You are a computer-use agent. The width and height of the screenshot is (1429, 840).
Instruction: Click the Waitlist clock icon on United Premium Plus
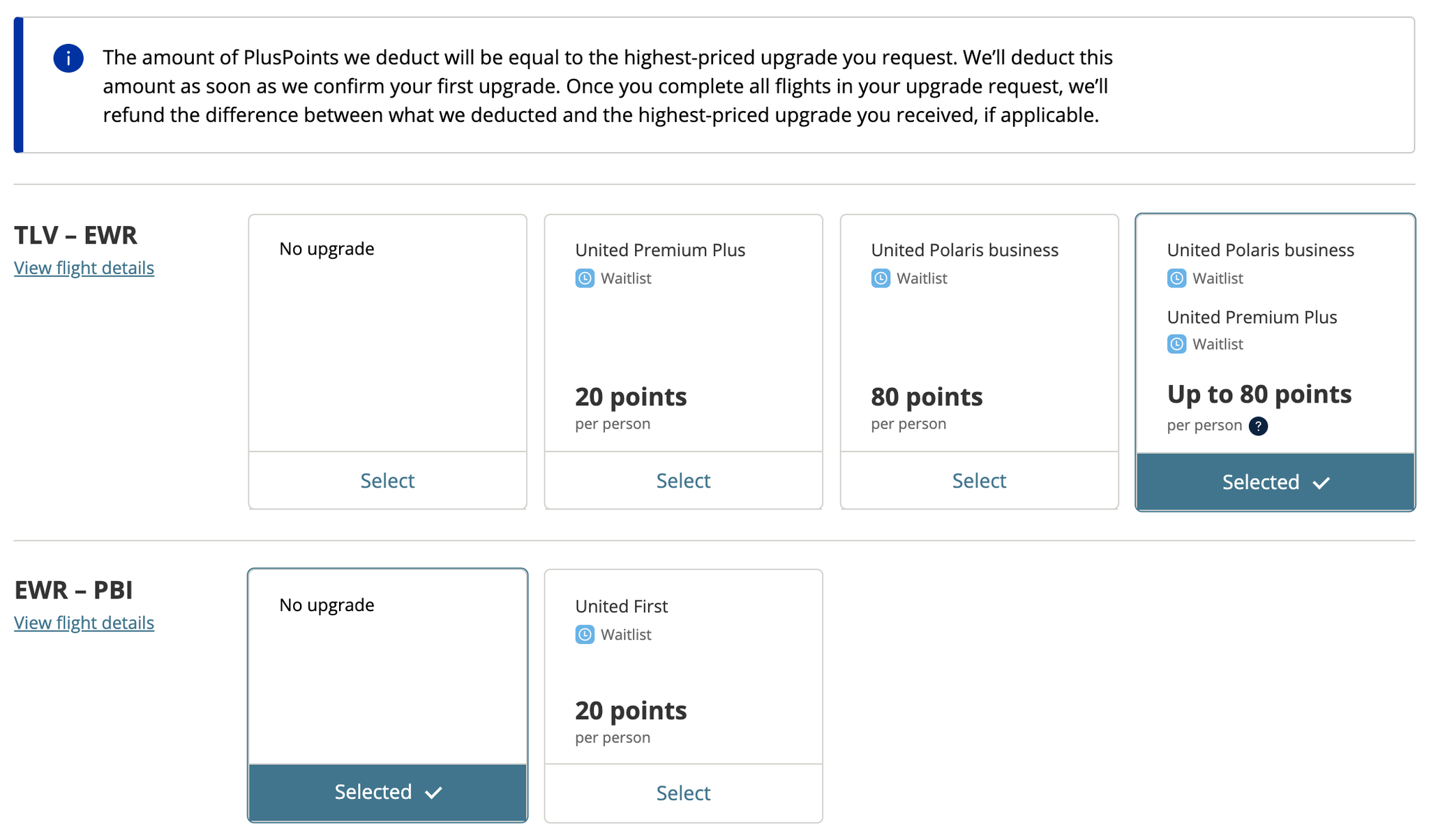point(584,278)
